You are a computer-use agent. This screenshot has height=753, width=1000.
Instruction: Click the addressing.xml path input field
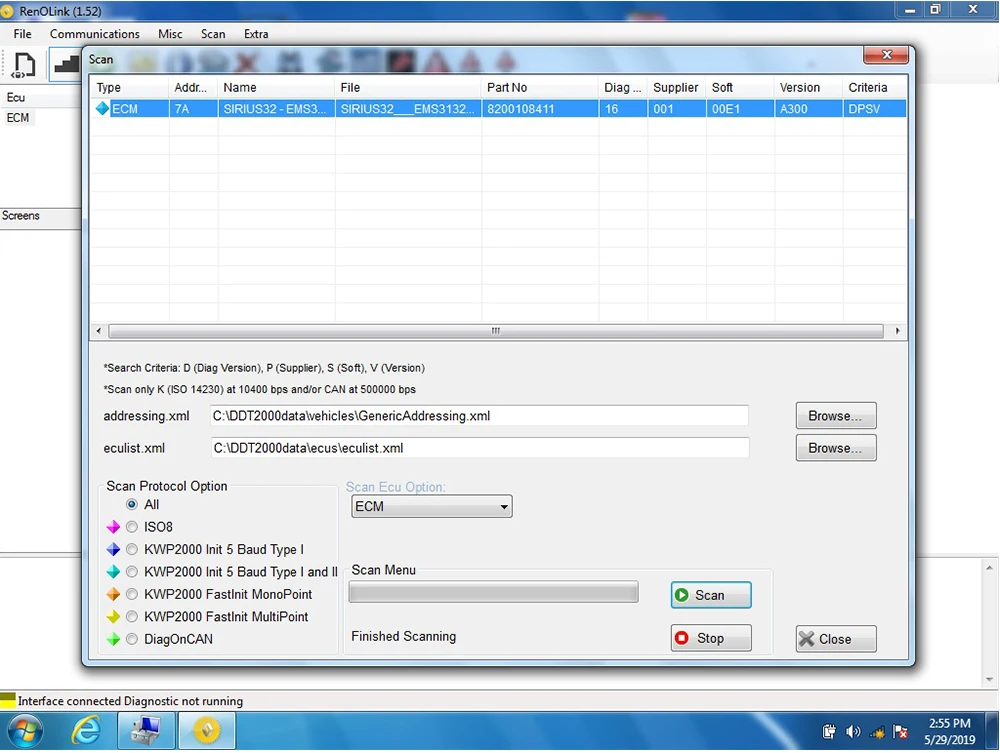[x=479, y=416]
